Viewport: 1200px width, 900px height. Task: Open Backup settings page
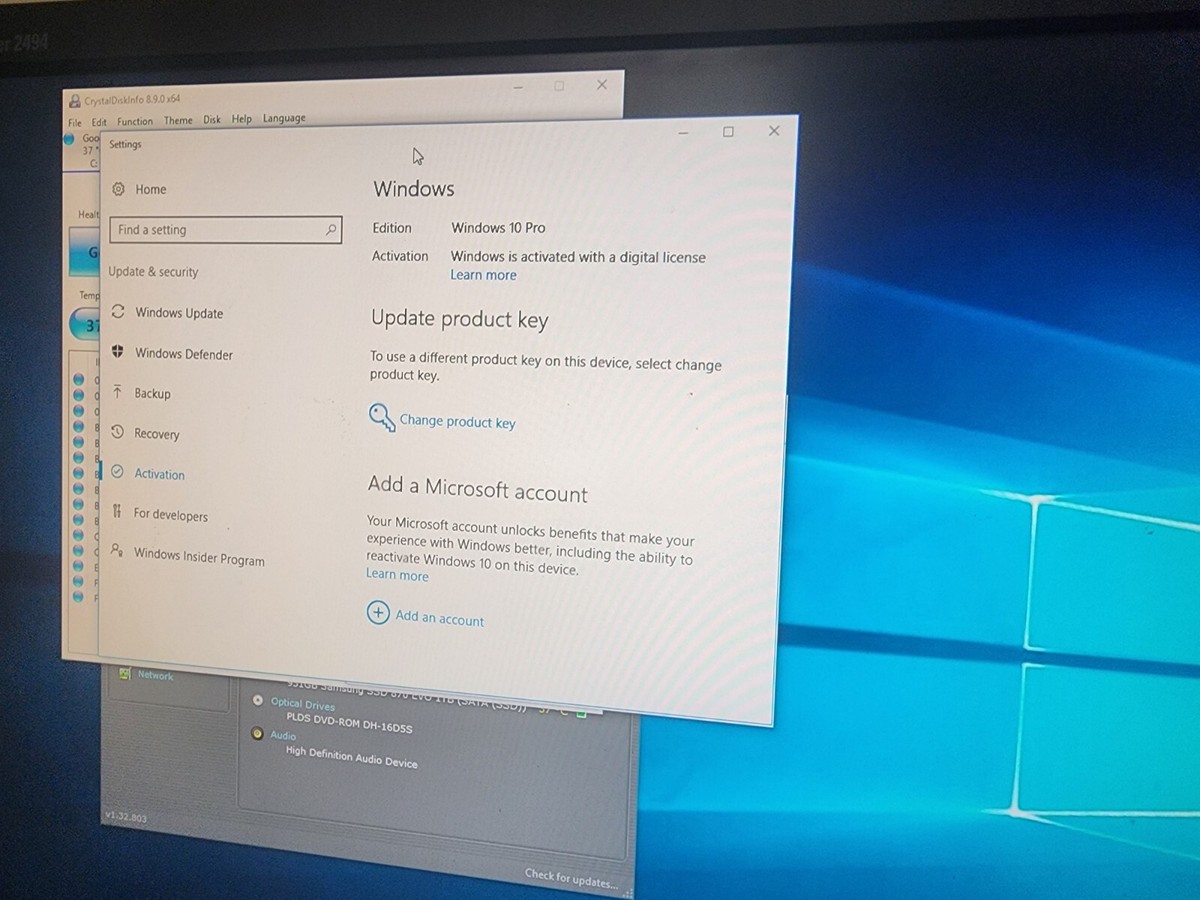(x=153, y=394)
